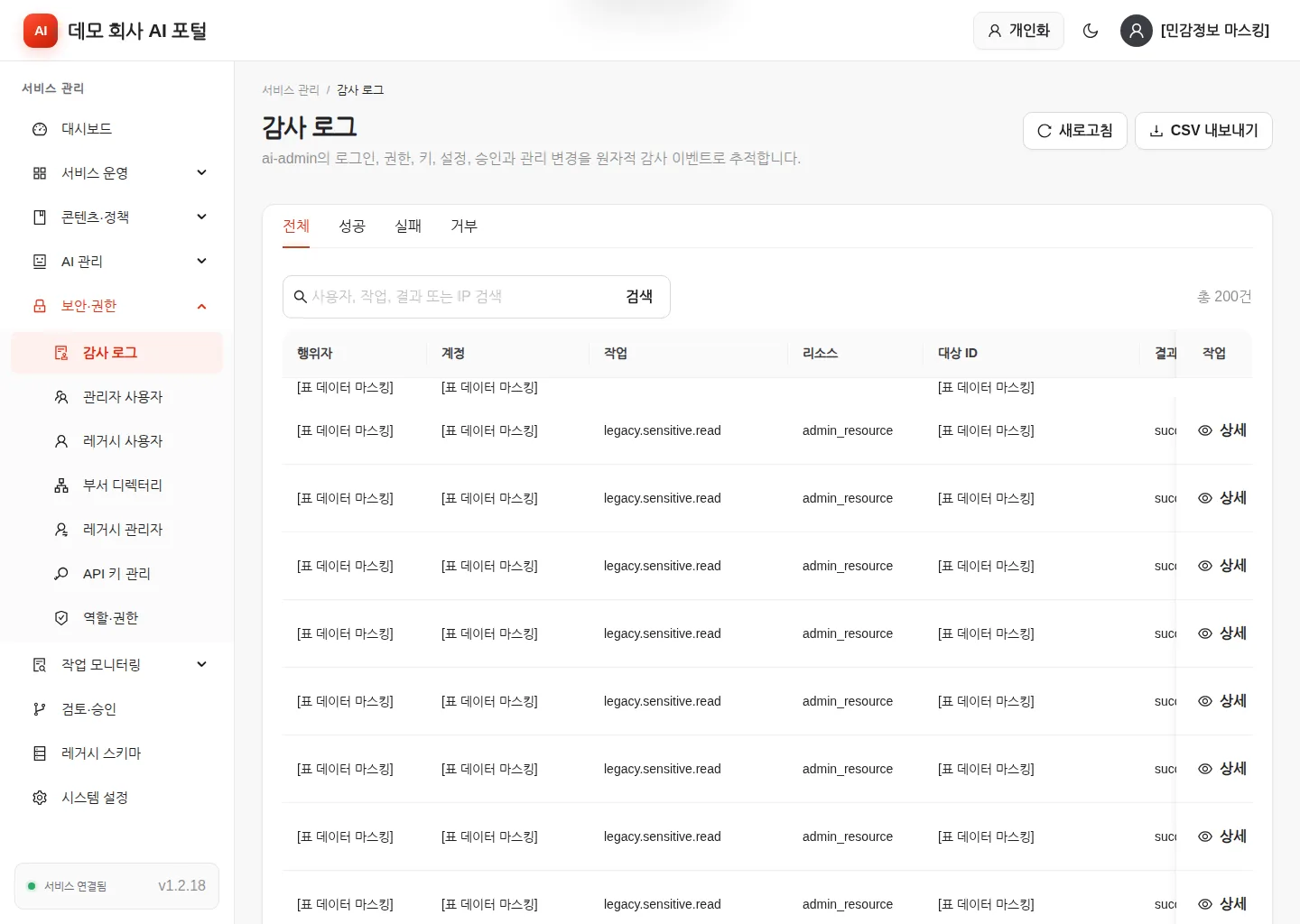Viewport: 1300px width, 924px height.
Task: Switch to the 전체 tab
Action: tap(296, 226)
